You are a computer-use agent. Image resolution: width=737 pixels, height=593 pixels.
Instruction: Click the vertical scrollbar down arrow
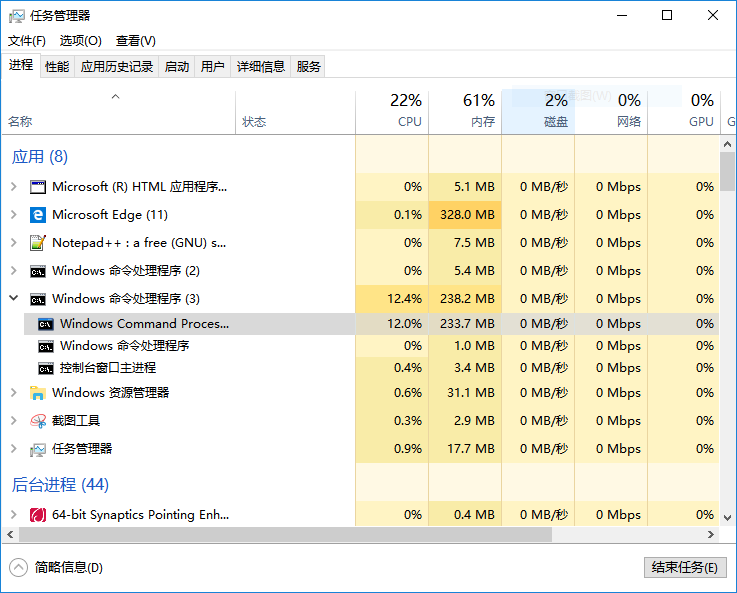(x=728, y=517)
